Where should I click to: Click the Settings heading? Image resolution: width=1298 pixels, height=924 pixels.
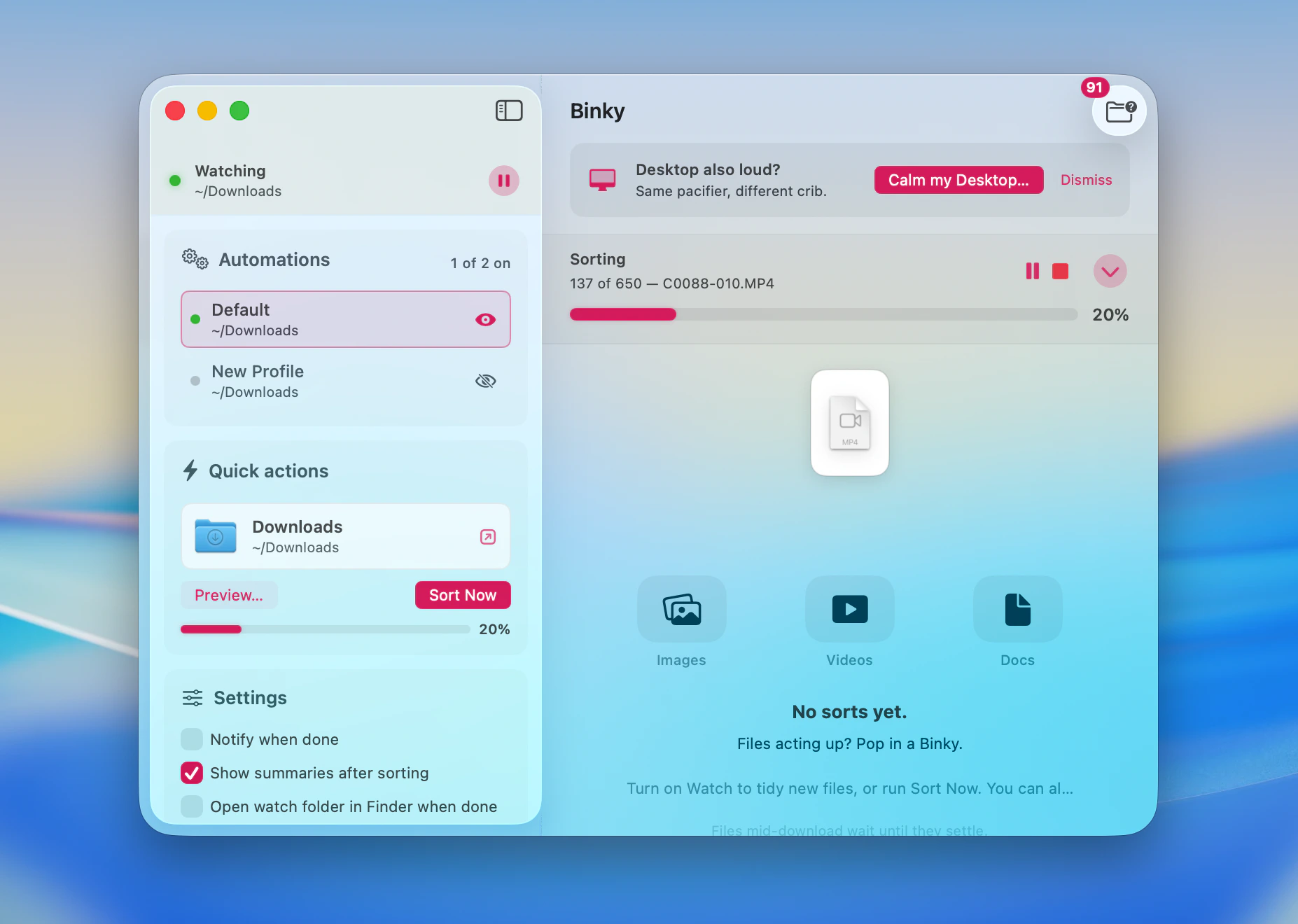(250, 698)
